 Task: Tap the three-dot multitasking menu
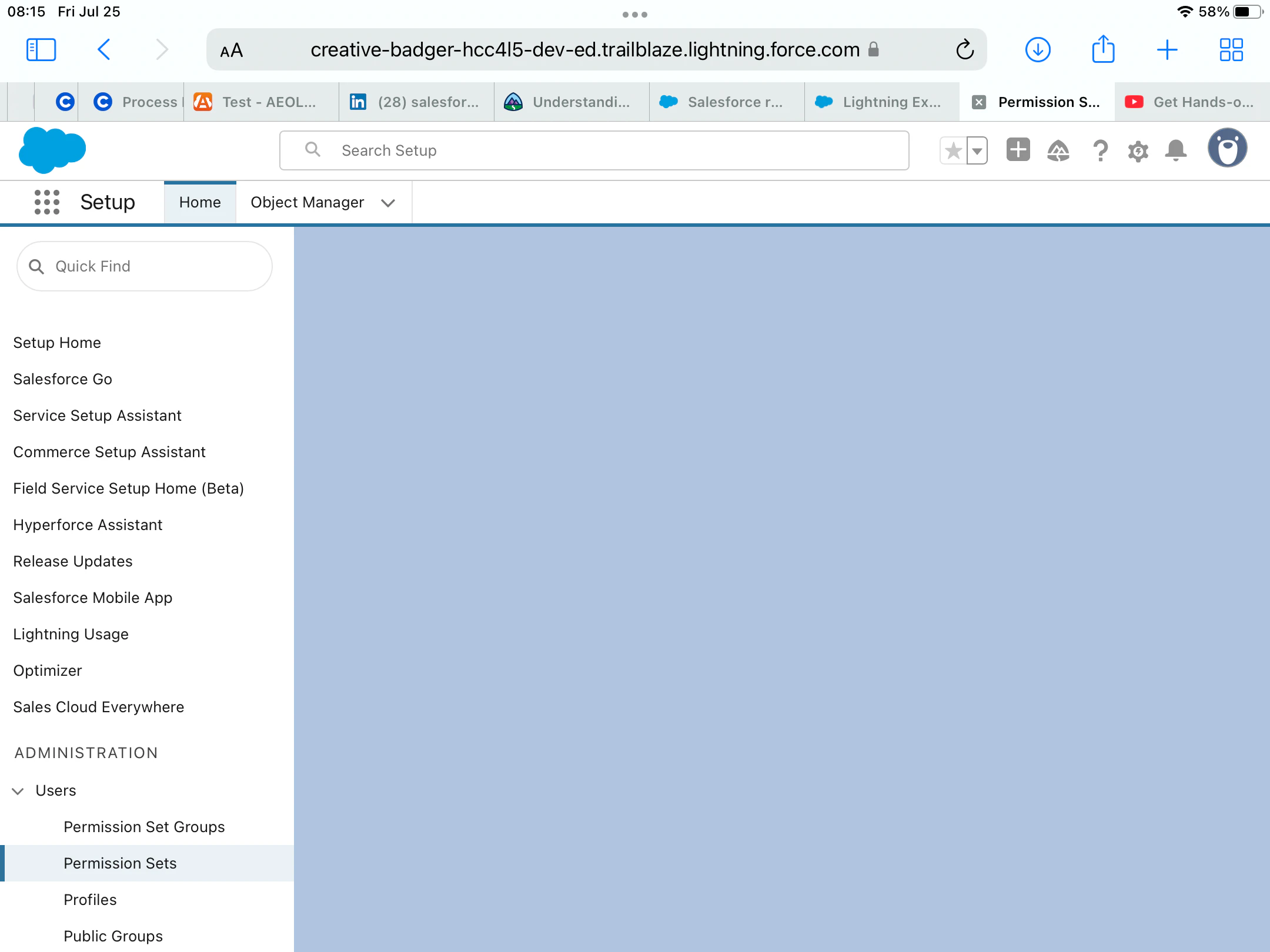click(x=635, y=15)
